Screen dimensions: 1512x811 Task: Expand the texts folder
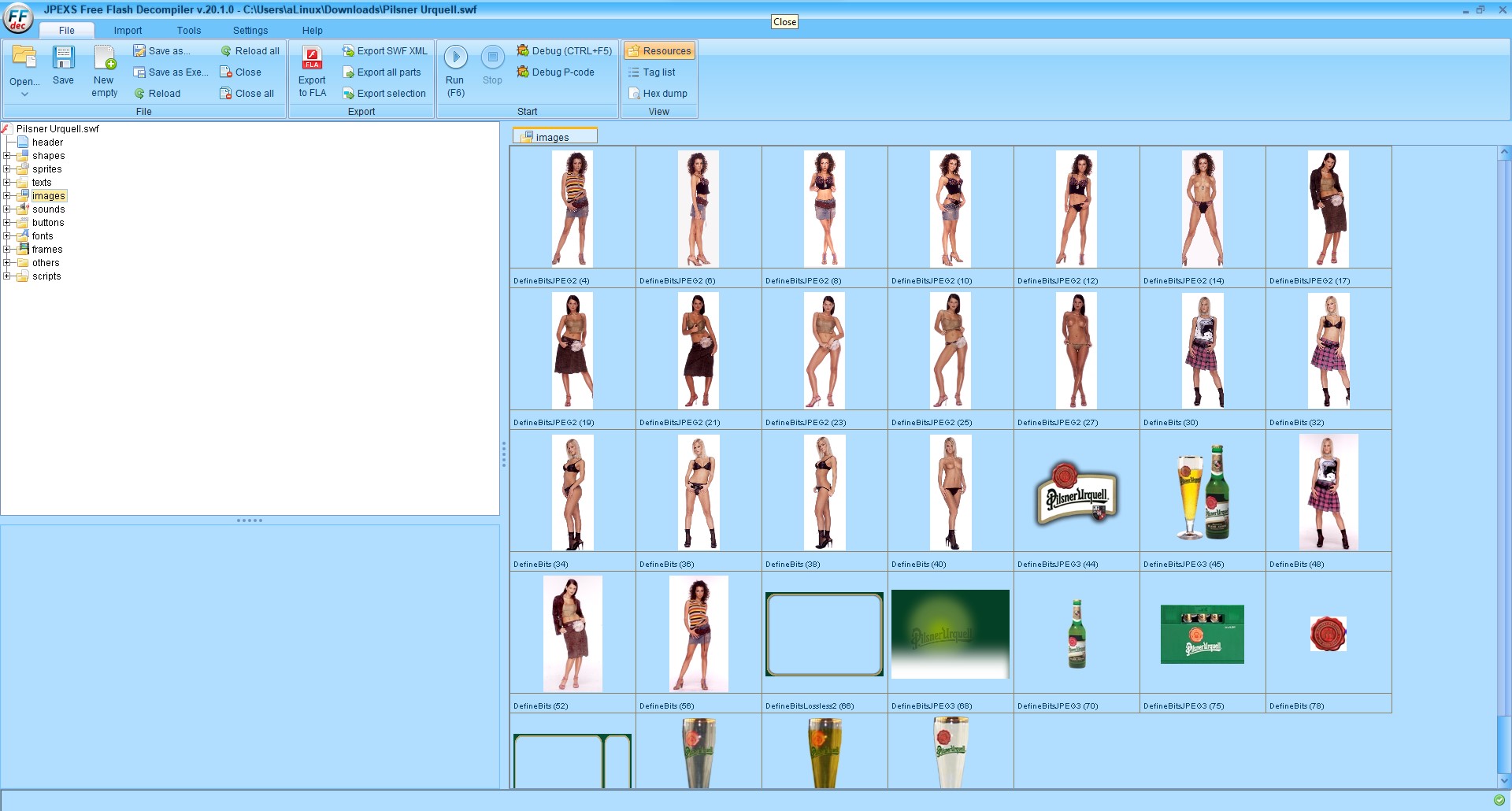pyautogui.click(x=7, y=183)
